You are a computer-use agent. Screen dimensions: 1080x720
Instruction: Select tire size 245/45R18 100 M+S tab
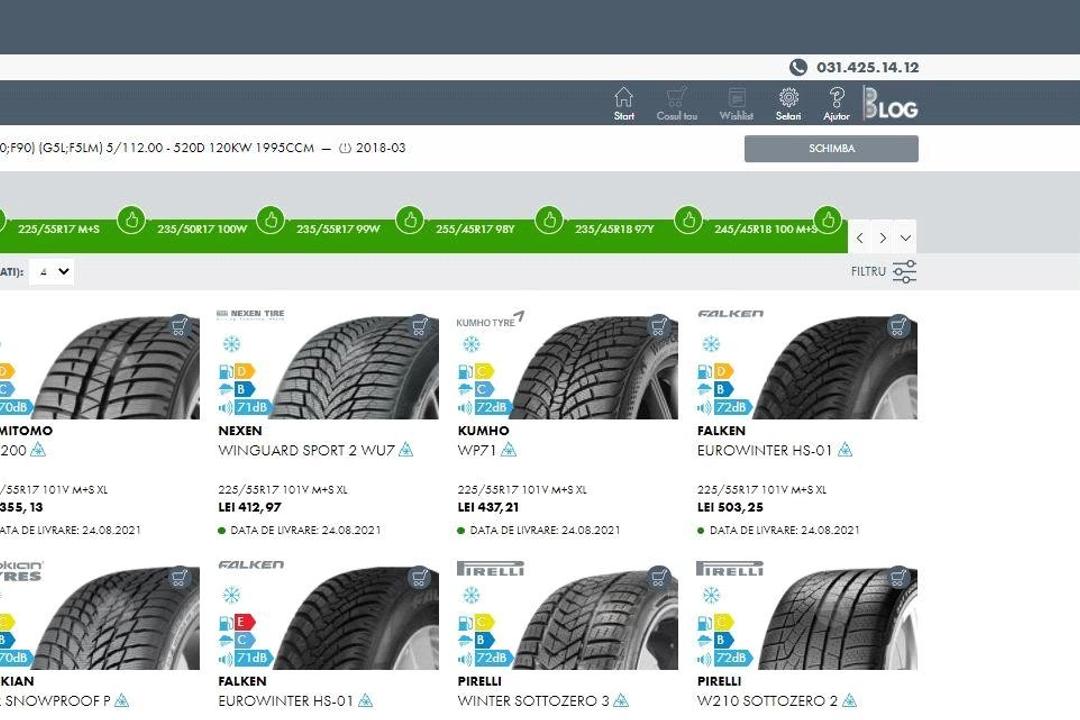765,229
